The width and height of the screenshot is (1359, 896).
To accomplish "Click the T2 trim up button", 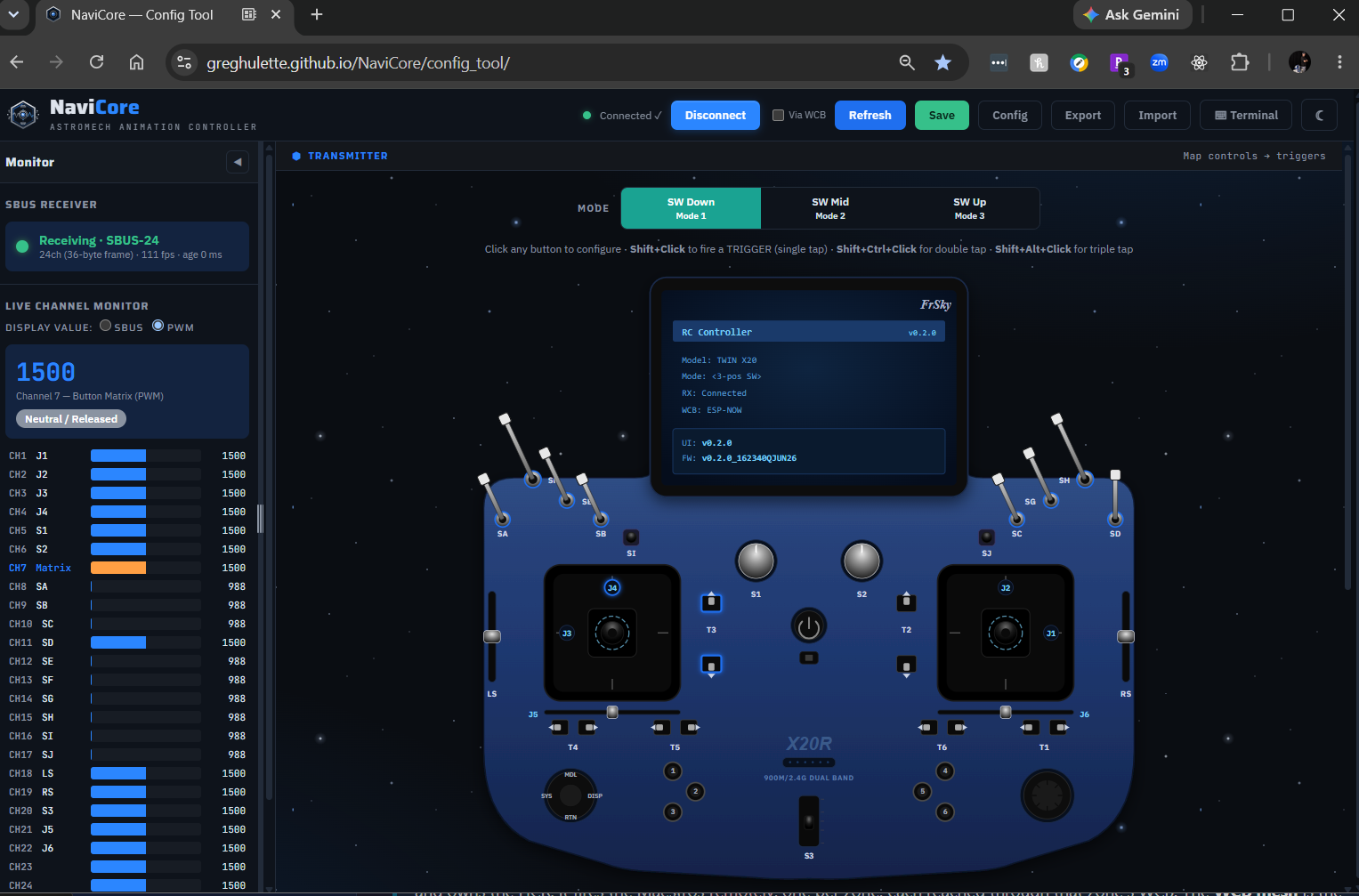I will coord(906,601).
